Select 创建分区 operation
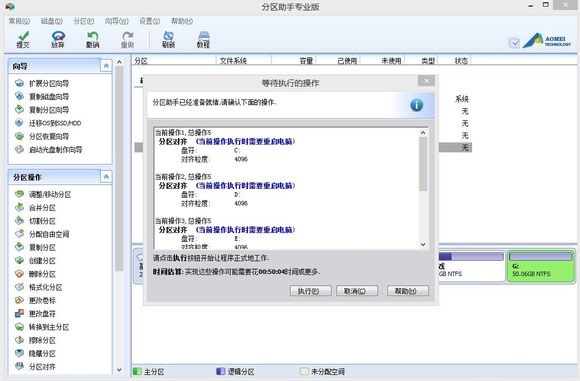 pos(35,261)
